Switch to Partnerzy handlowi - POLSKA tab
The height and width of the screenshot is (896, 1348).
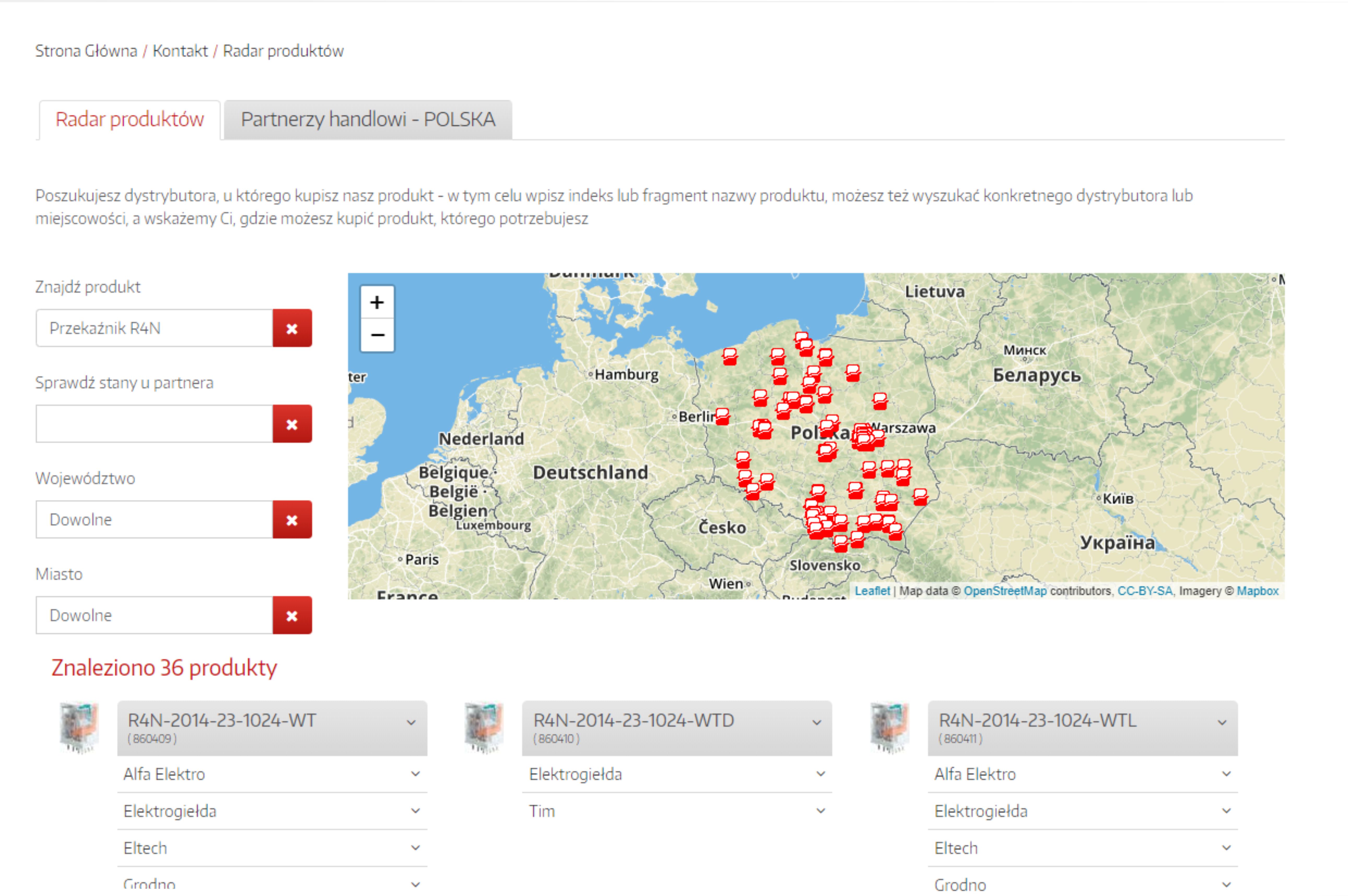(x=368, y=119)
